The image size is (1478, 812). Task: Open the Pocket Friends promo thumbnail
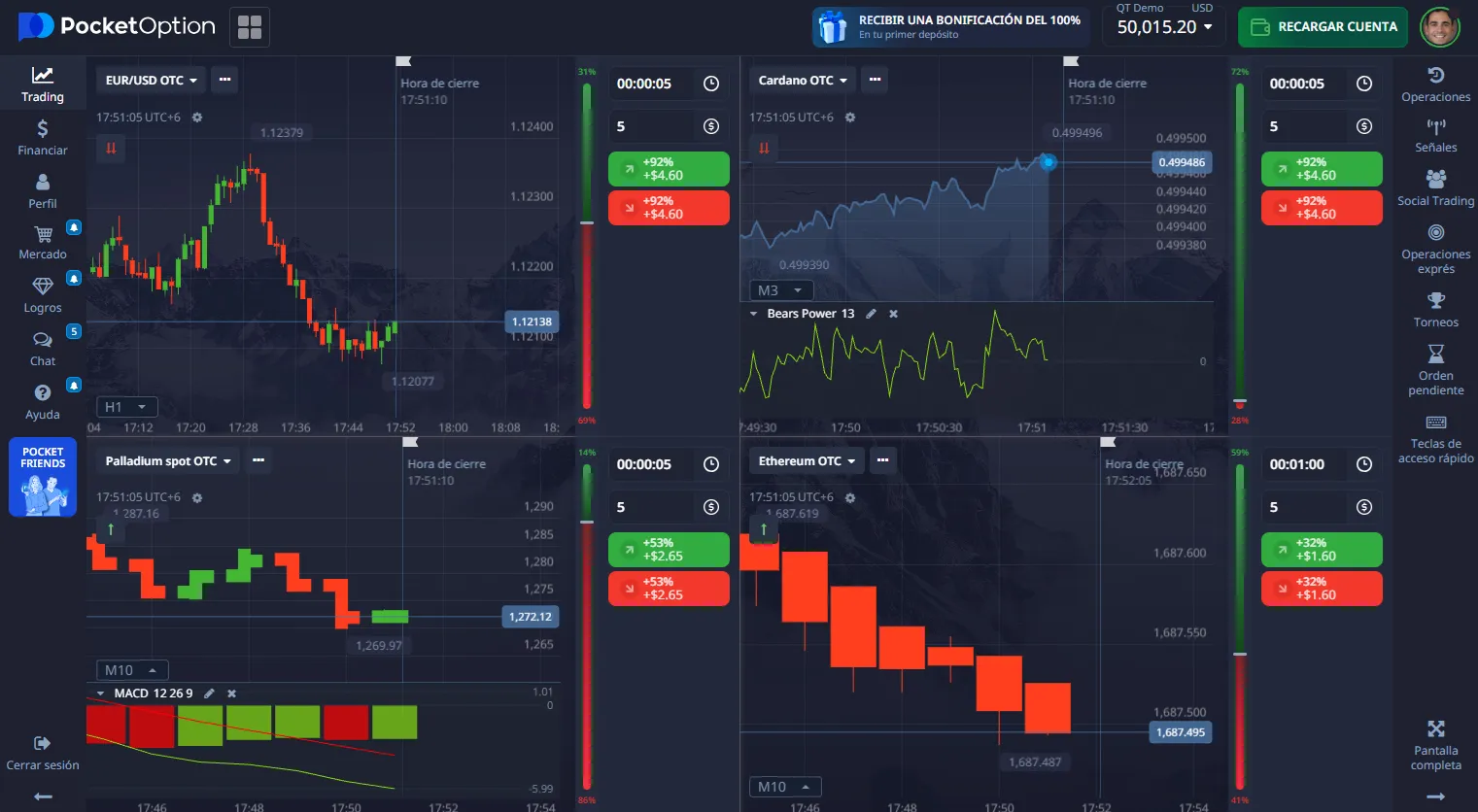43,477
